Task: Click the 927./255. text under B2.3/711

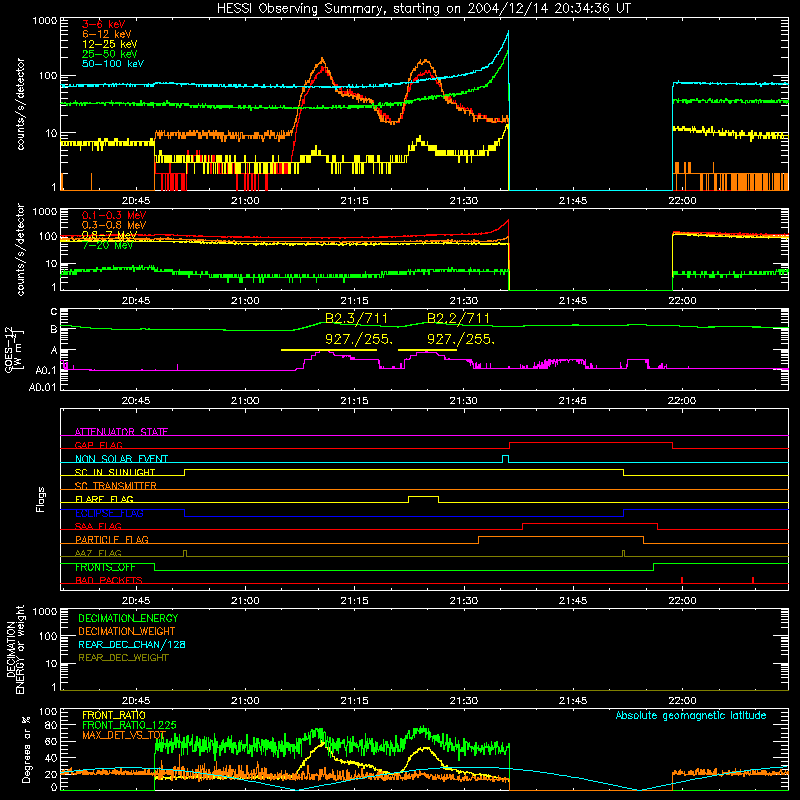Action: [x=359, y=339]
